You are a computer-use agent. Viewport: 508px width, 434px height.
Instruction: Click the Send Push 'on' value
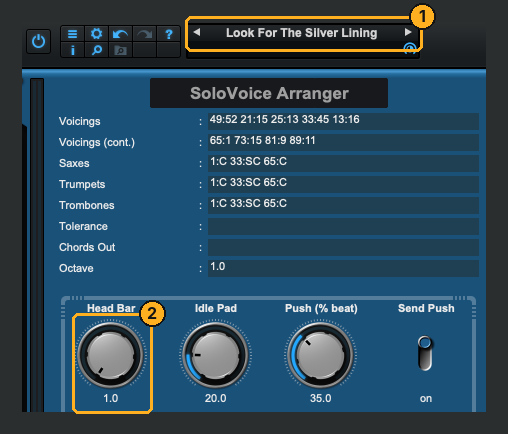pyautogui.click(x=426, y=399)
